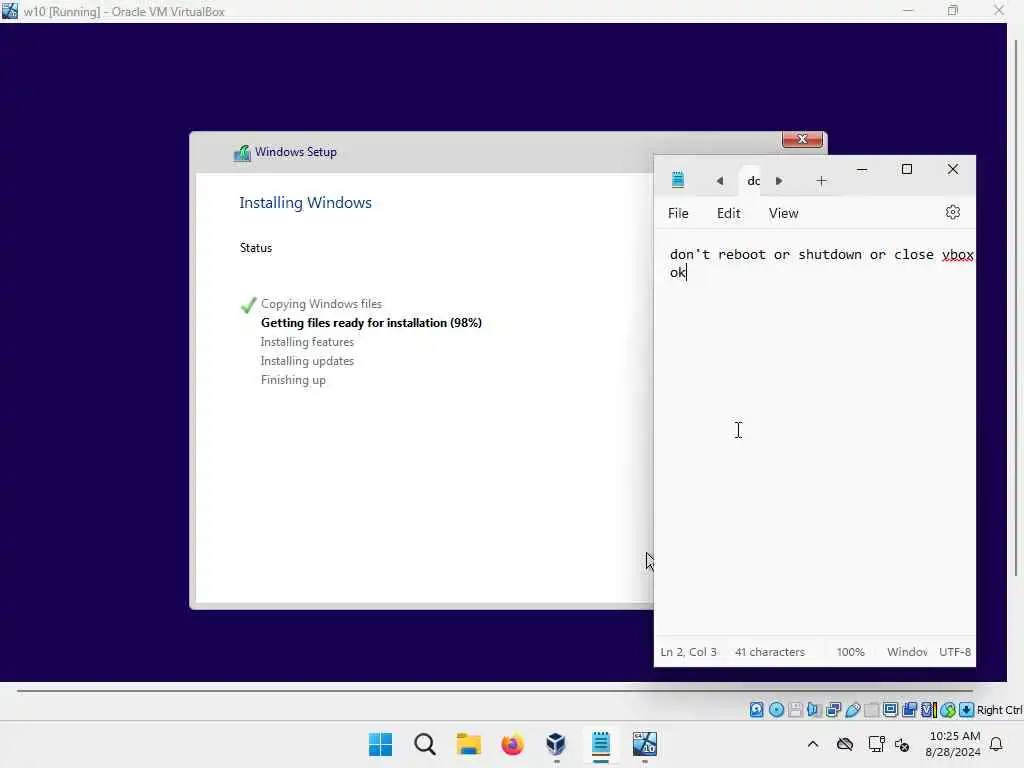Open Notepad settings gear

coord(953,212)
